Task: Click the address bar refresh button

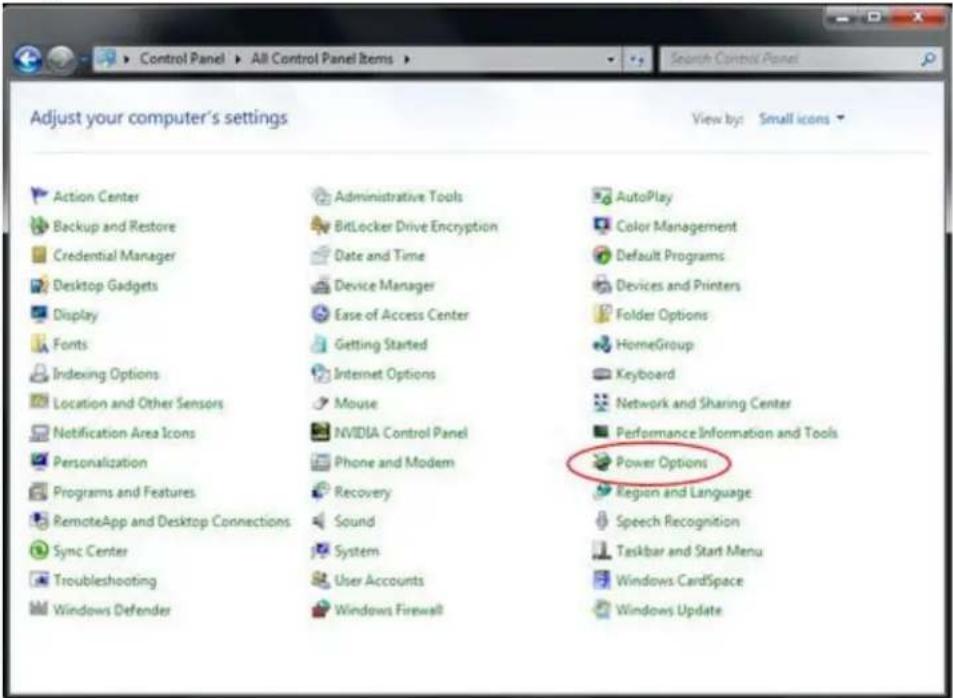Action: tap(636, 60)
